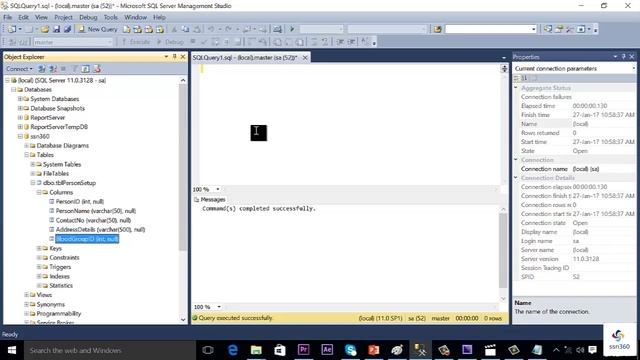The height and width of the screenshot is (360, 640).
Task: Click the last Object Explorer toolbar icon
Action: click(97, 69)
